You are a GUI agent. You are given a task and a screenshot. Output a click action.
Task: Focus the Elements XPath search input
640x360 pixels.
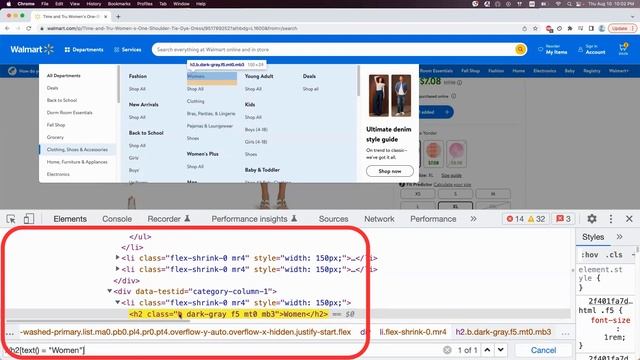coord(222,350)
